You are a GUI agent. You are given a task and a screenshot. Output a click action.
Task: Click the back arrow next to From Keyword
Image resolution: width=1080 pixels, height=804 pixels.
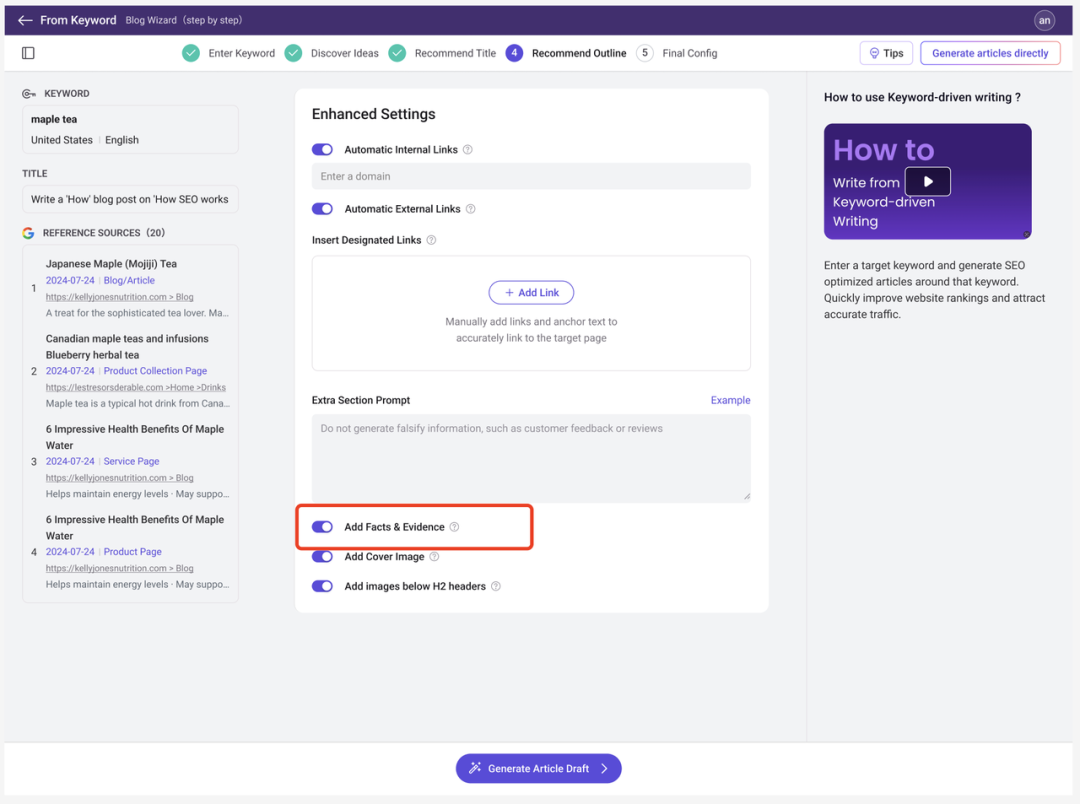coord(25,20)
